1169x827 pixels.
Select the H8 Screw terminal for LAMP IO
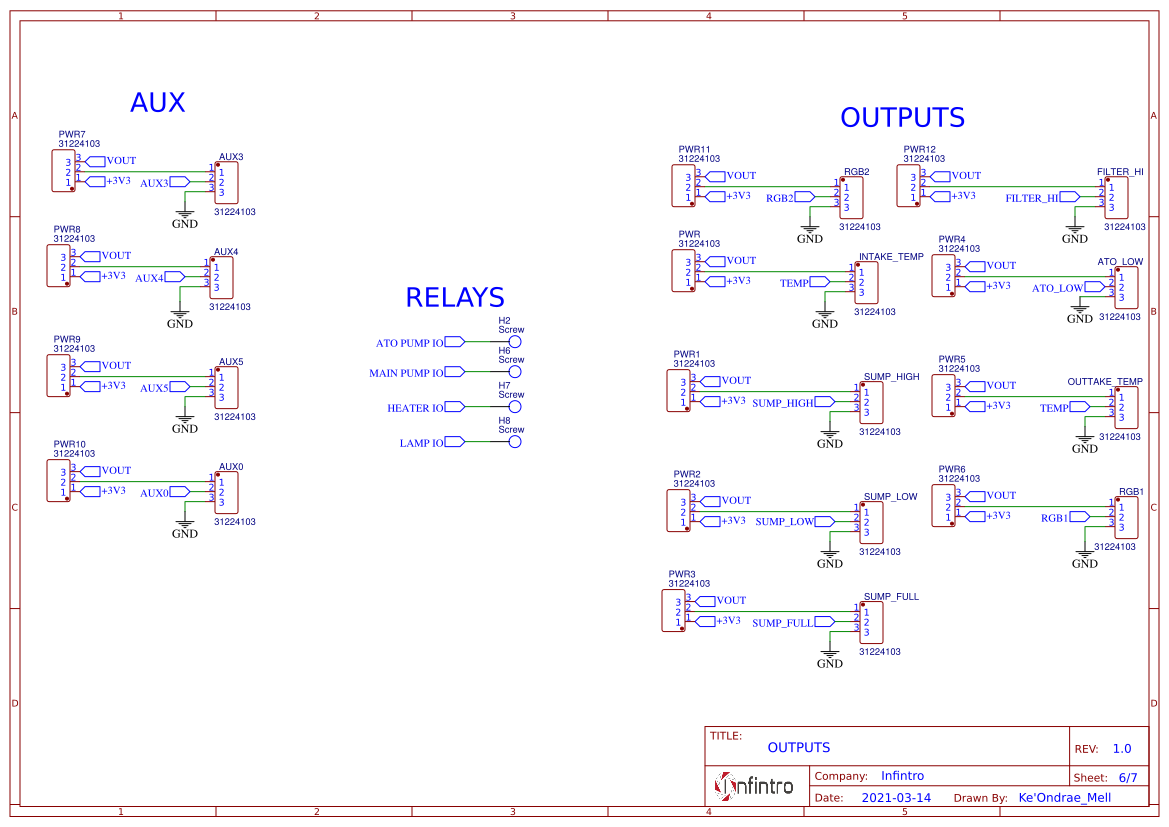coord(514,442)
